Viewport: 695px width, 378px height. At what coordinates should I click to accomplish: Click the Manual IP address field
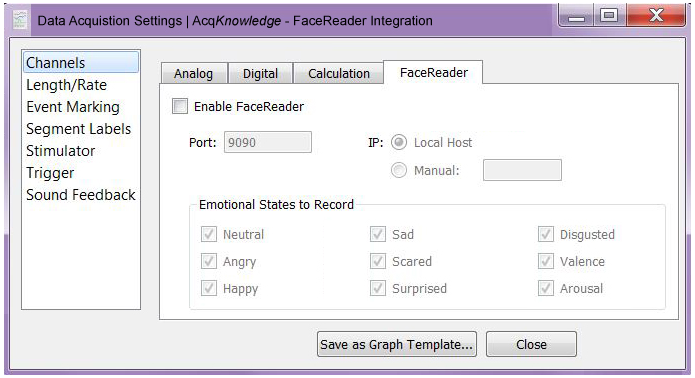(x=522, y=170)
